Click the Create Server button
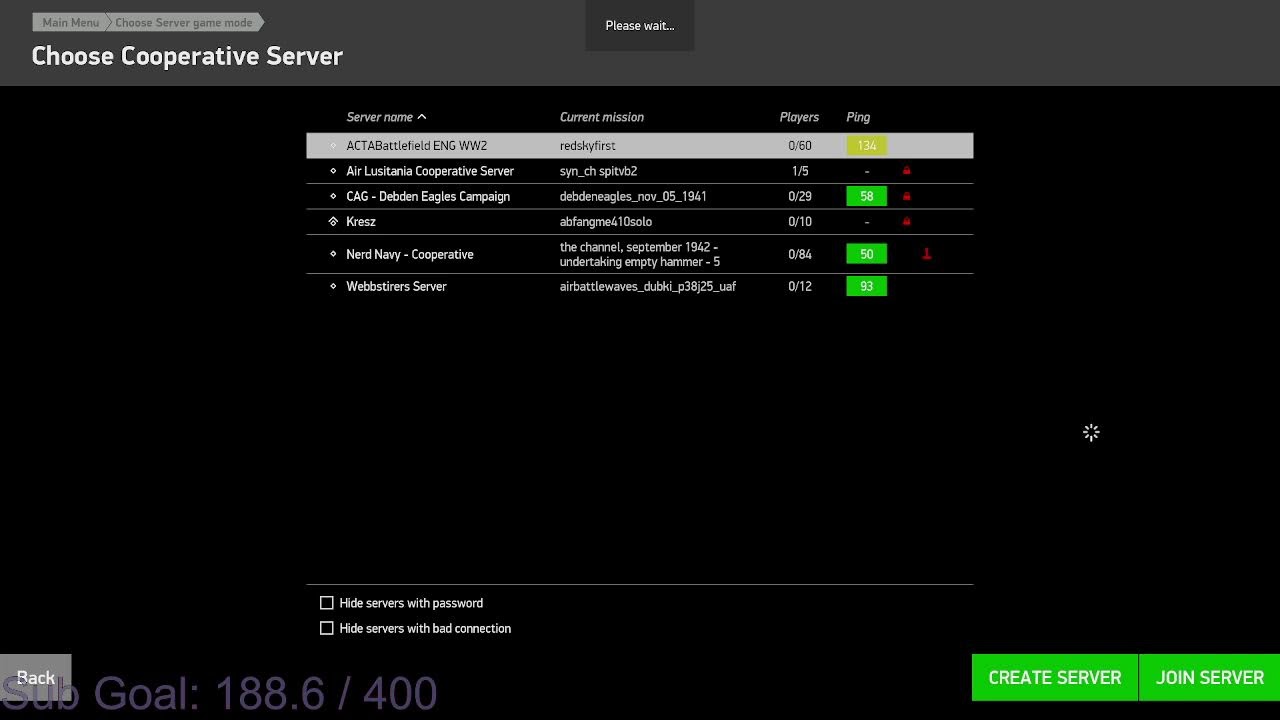 click(x=1055, y=677)
